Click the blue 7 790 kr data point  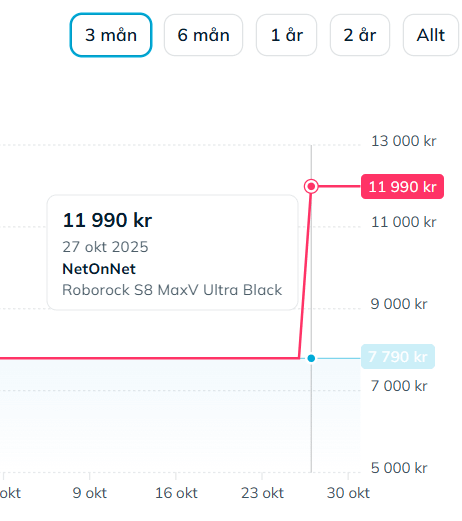[x=311, y=358]
